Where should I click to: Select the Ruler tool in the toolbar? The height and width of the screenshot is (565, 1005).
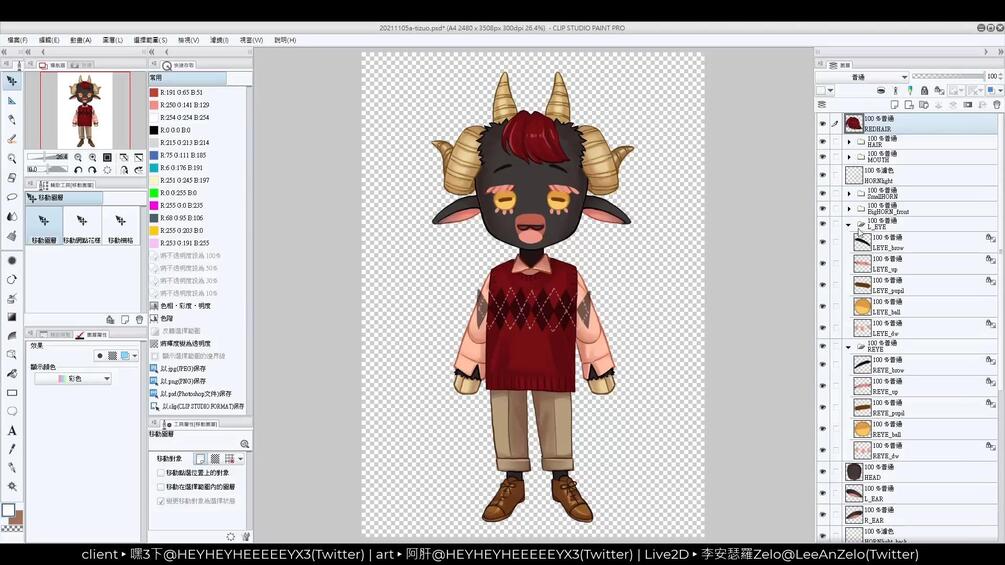pyautogui.click(x=12, y=101)
